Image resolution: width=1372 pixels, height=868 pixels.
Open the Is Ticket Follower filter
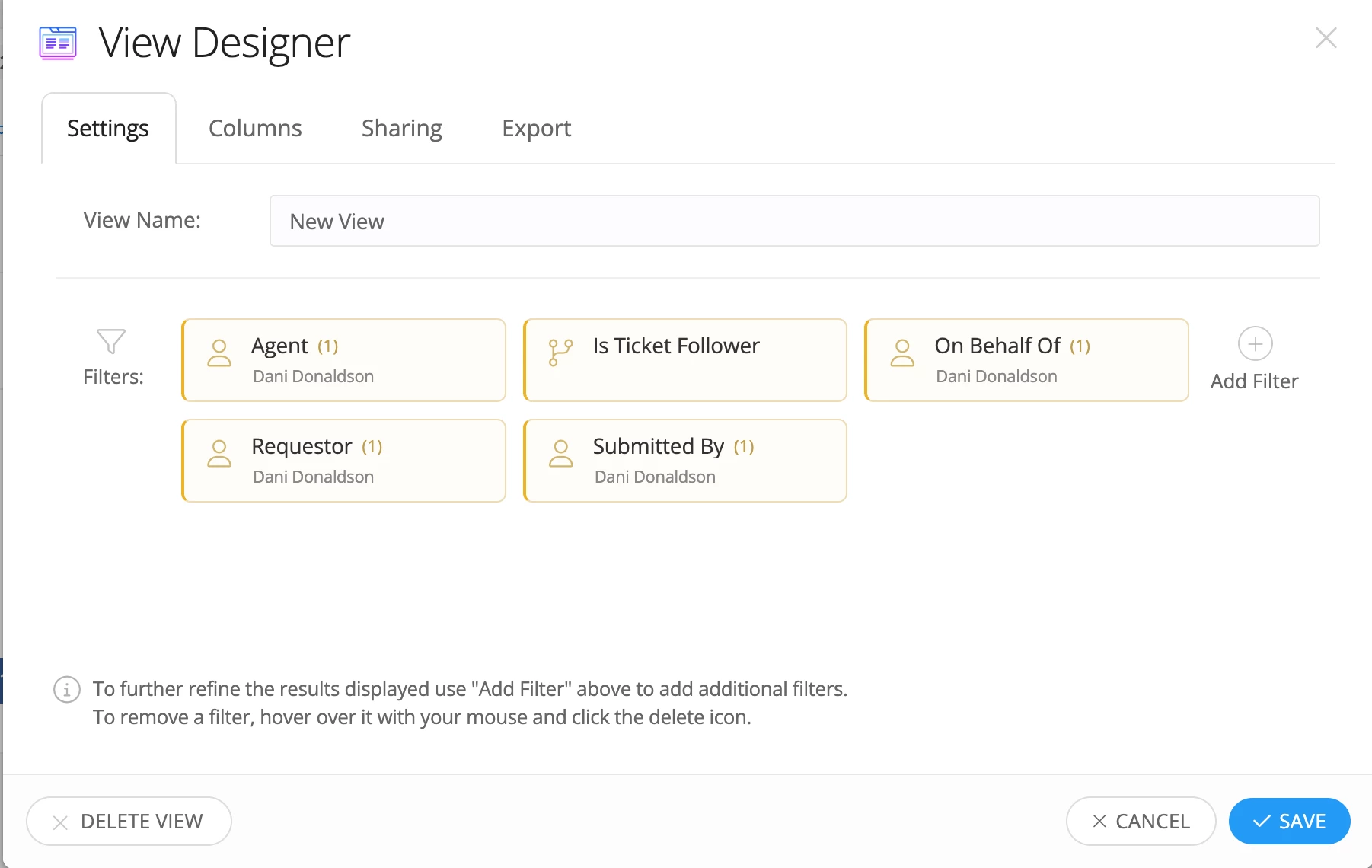pos(685,360)
